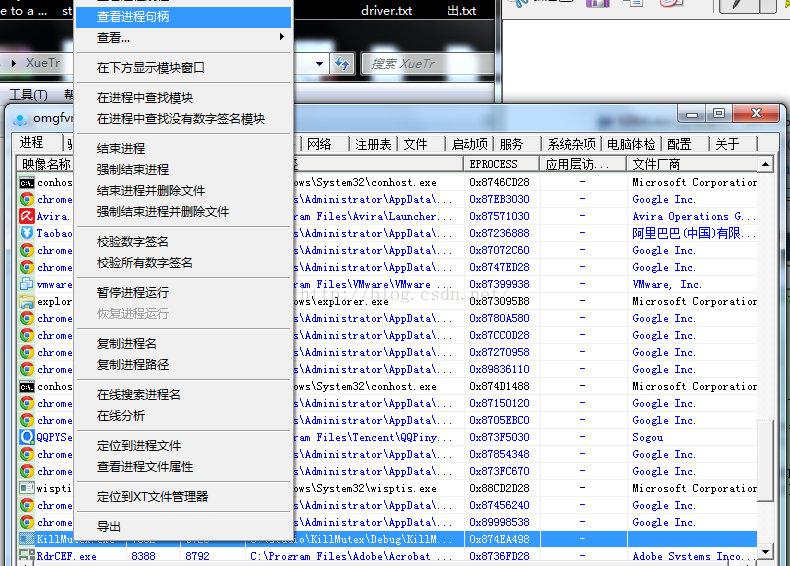
Task: Choose 复制进程路径
Action: (x=183, y=365)
